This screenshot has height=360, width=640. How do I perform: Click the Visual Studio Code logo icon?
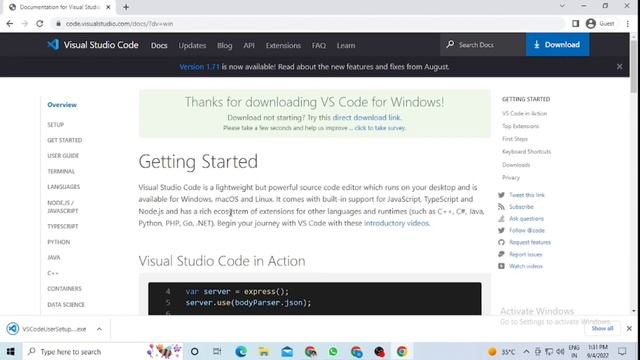pos(53,44)
